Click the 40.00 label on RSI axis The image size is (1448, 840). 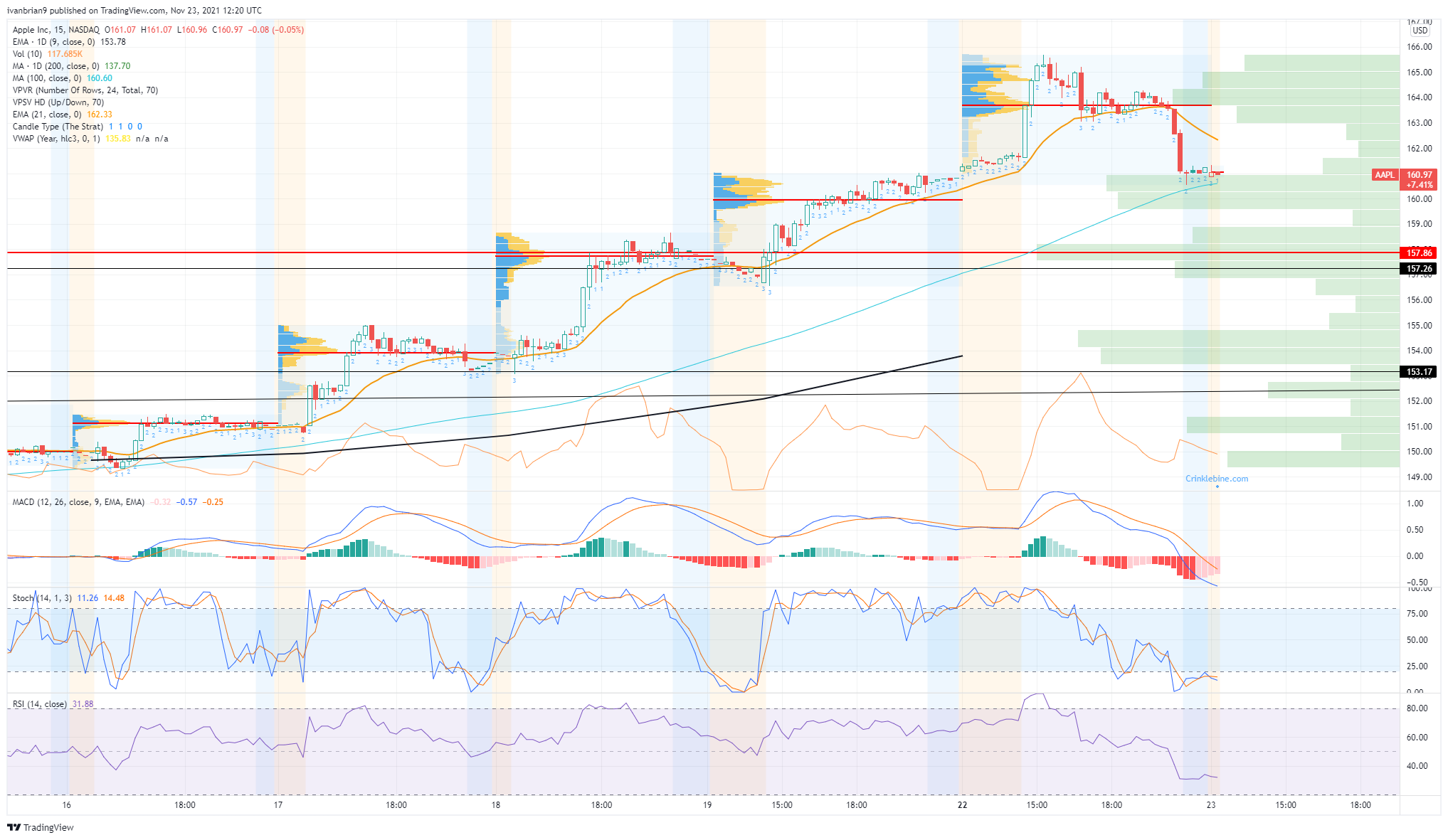[x=1417, y=766]
